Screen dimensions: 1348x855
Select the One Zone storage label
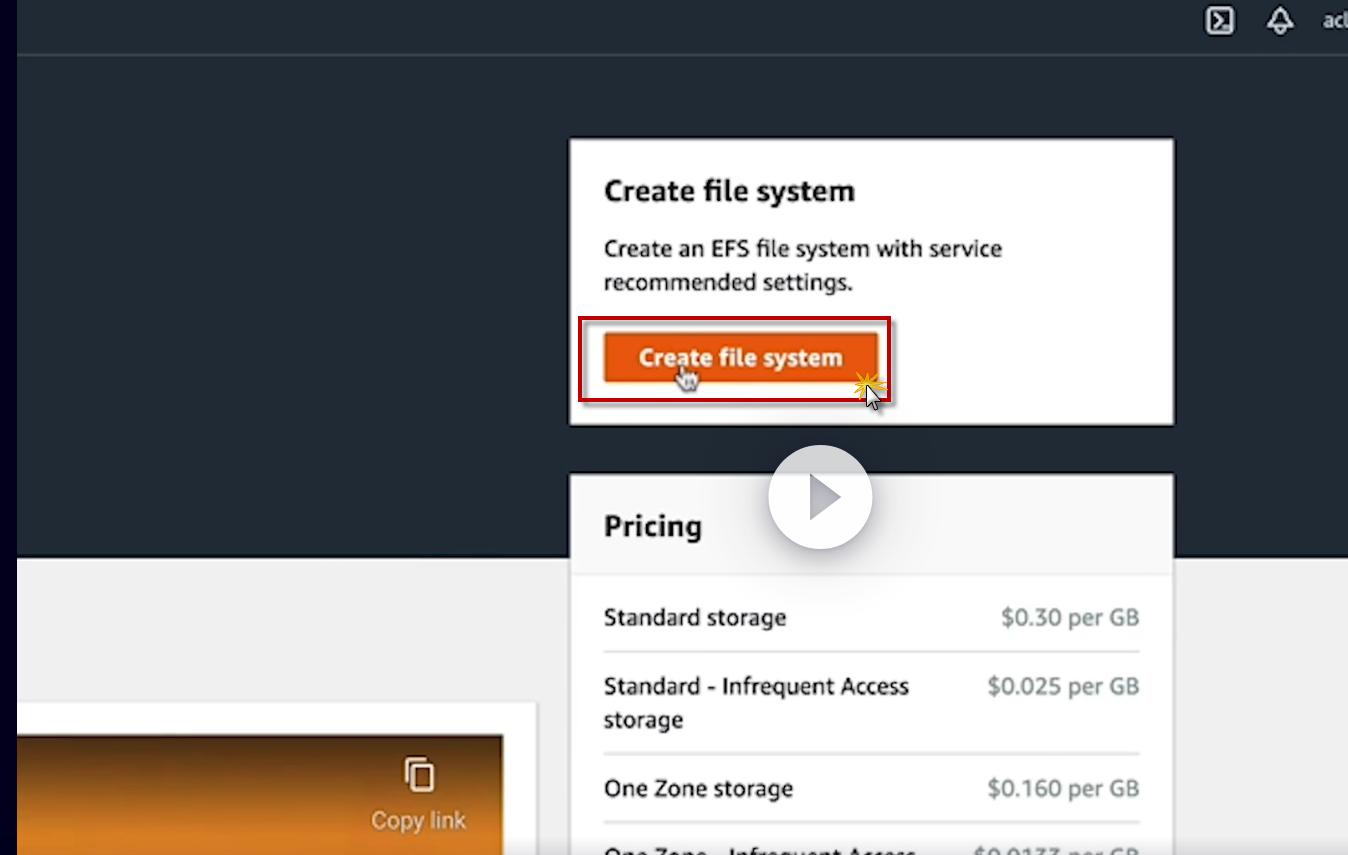tap(698, 788)
